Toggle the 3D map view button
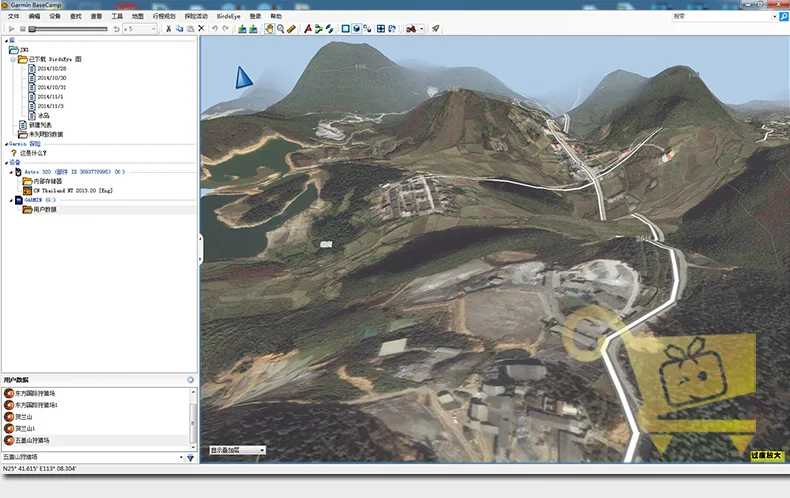The image size is (790, 498). pyautogui.click(x=357, y=29)
